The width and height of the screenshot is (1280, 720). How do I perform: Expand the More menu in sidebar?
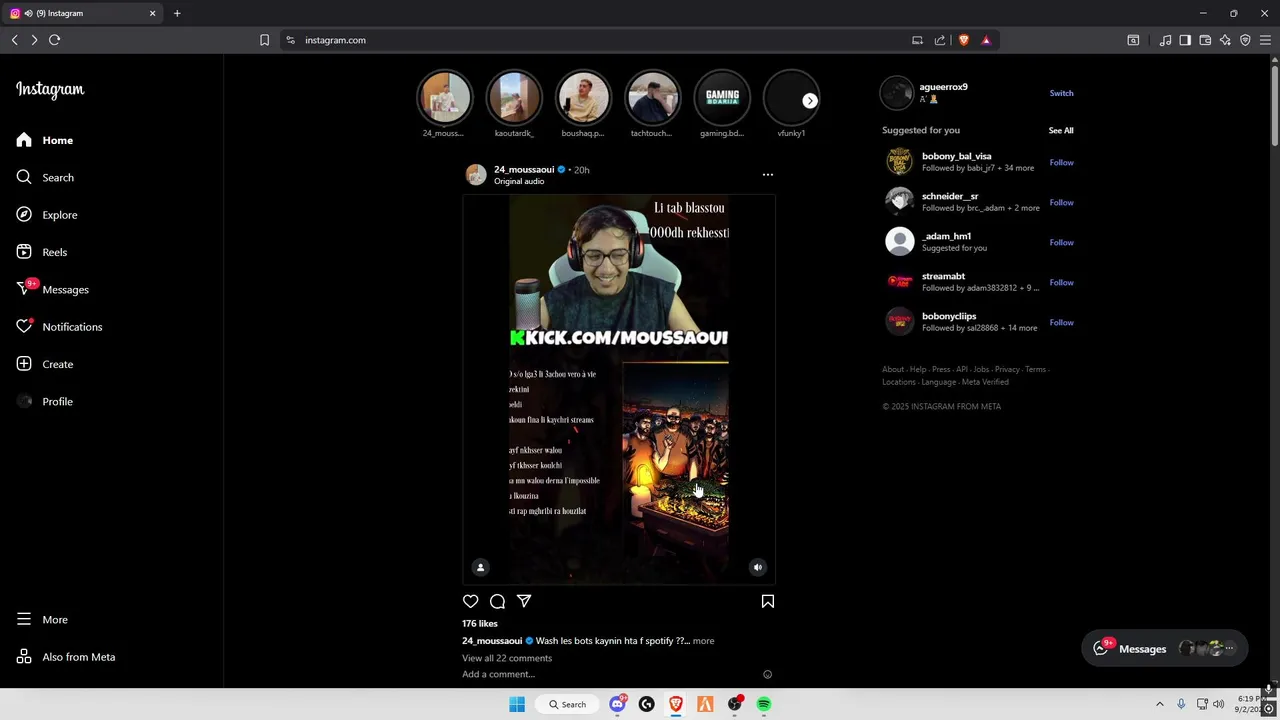(x=42, y=620)
